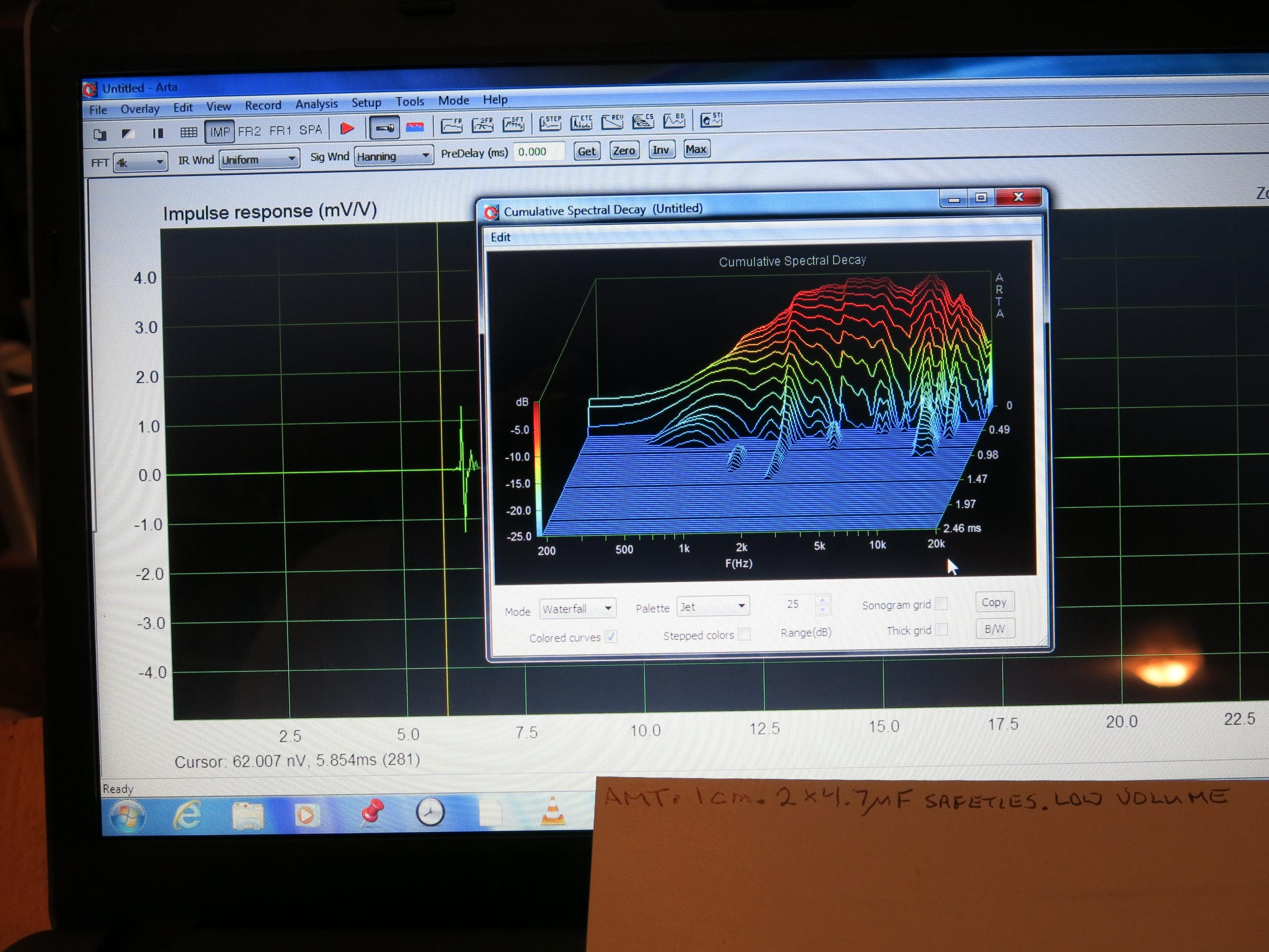This screenshot has width=1269, height=952.
Task: Select the IMP impulse mode button
Action: click(x=219, y=132)
